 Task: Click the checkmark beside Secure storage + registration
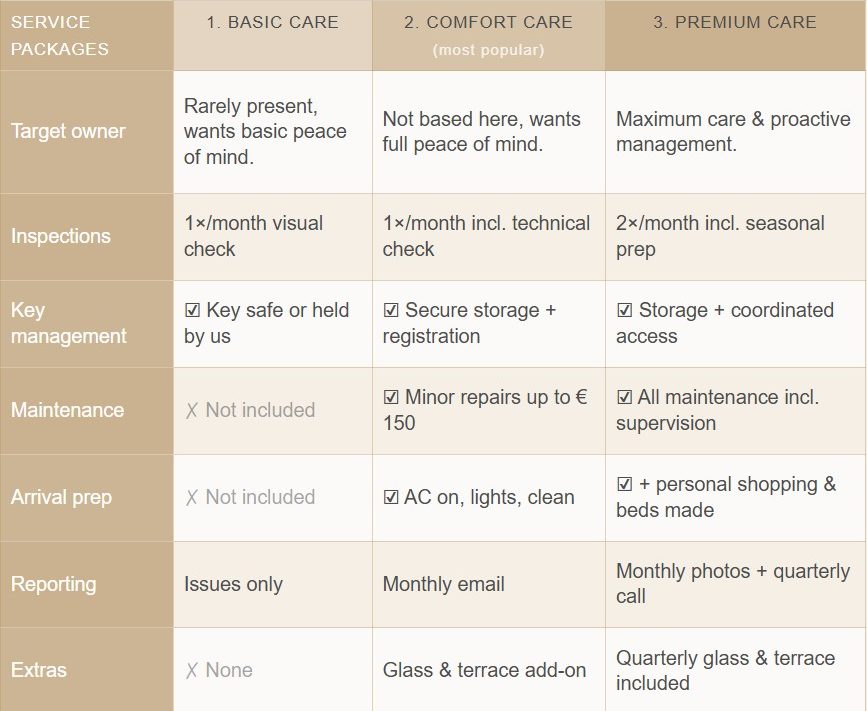click(x=391, y=310)
